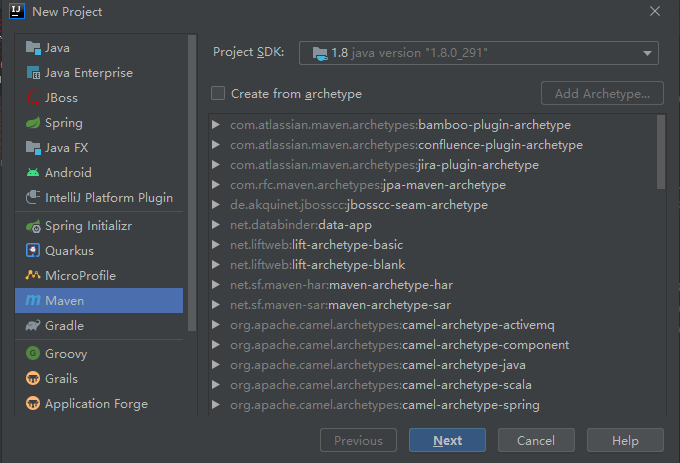
Task: Click the MicroProfile icon
Action: [33, 276]
